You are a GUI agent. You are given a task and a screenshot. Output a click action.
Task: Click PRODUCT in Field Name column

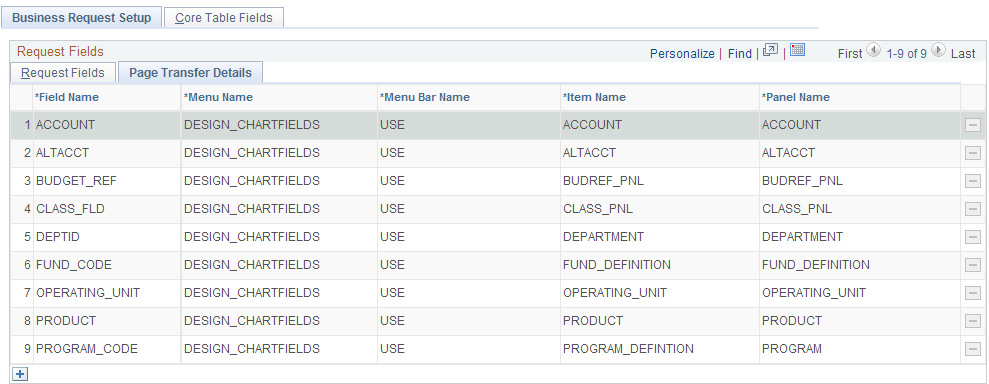coord(66,320)
